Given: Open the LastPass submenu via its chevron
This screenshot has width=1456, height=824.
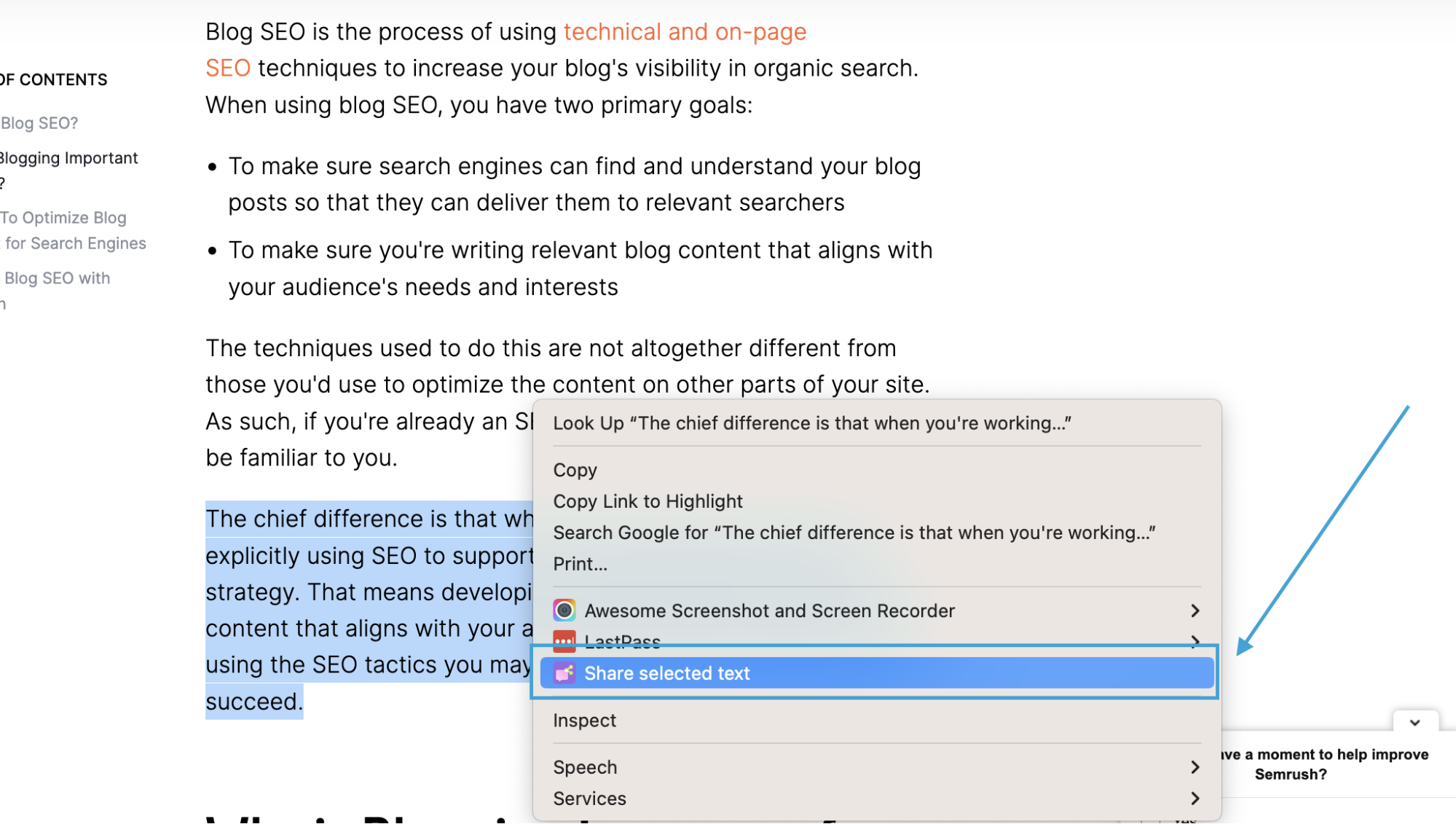Looking at the screenshot, I should pyautogui.click(x=1195, y=641).
